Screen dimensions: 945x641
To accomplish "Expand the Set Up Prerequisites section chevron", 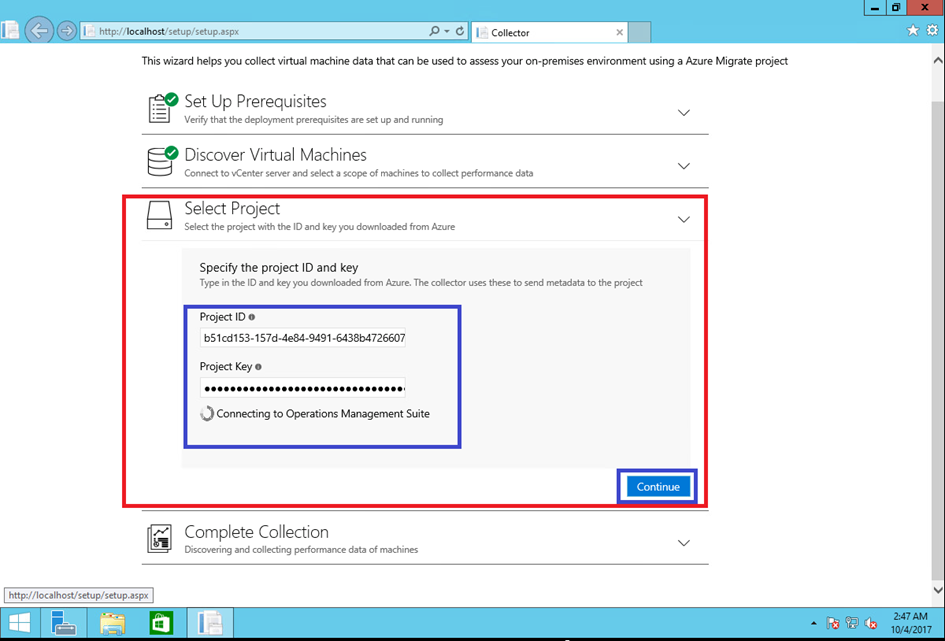I will (683, 113).
